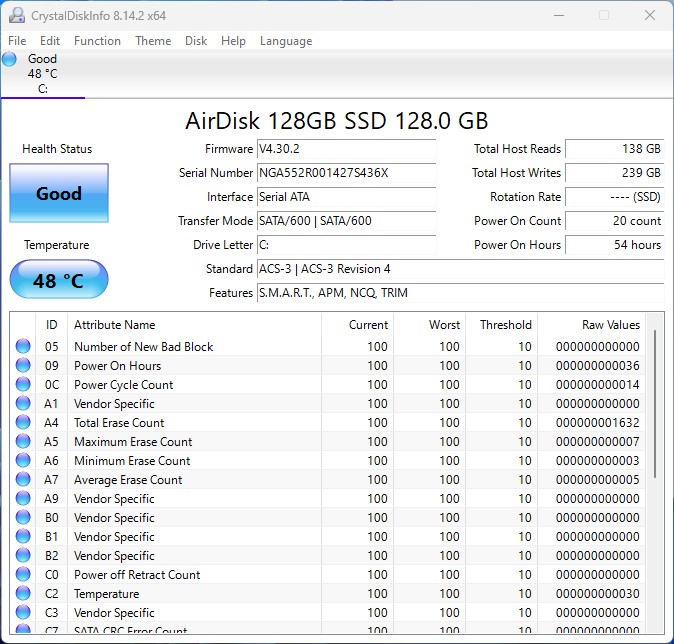Click the Current column header
Viewport: 674px width, 644px height.
click(357, 325)
